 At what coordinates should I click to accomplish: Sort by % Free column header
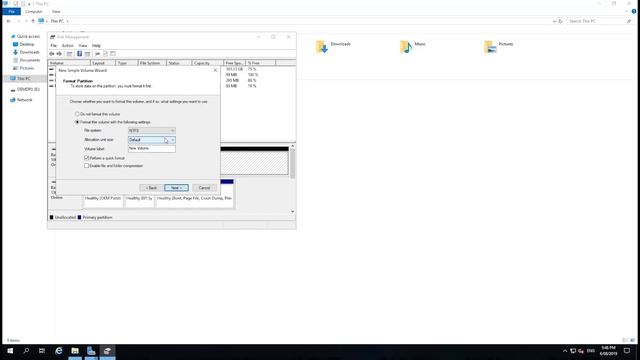point(261,63)
